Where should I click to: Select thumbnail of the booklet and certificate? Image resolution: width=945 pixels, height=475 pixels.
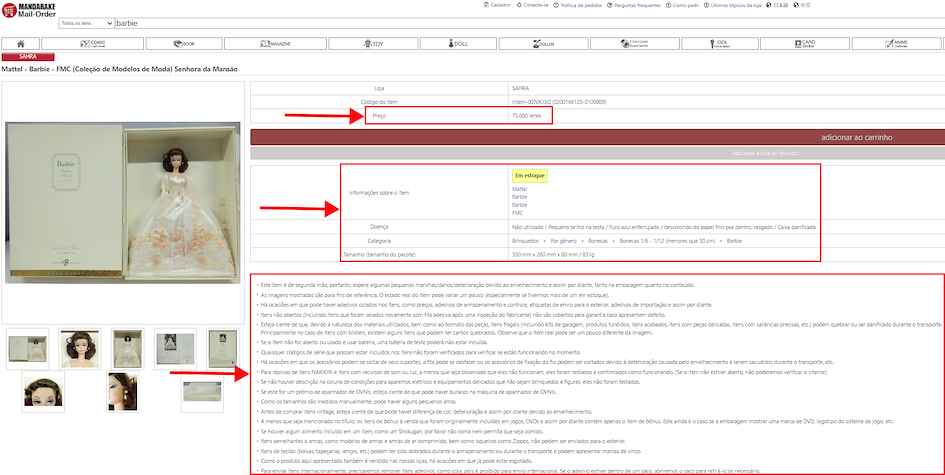point(175,348)
